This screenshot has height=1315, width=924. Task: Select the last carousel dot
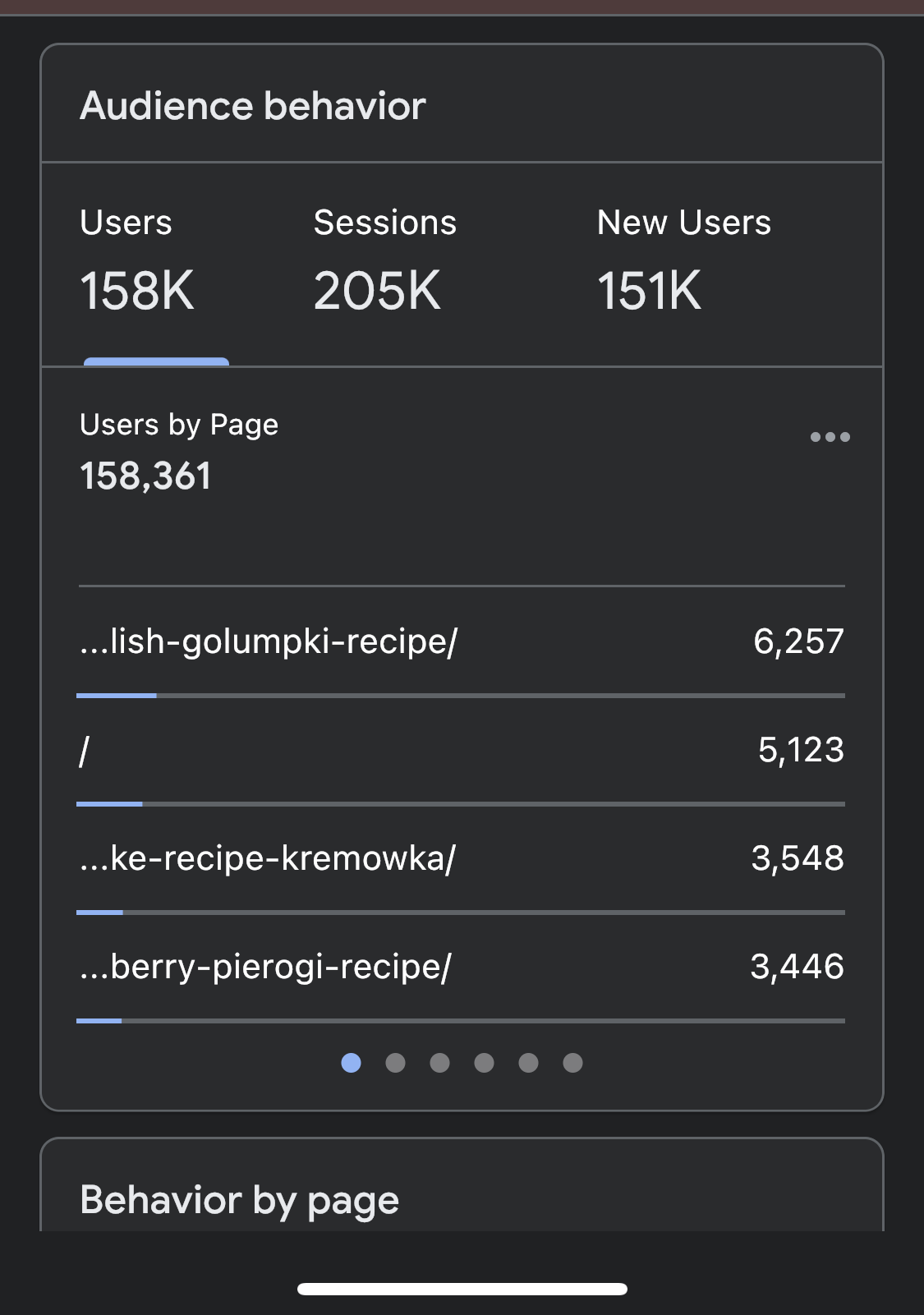point(572,1063)
